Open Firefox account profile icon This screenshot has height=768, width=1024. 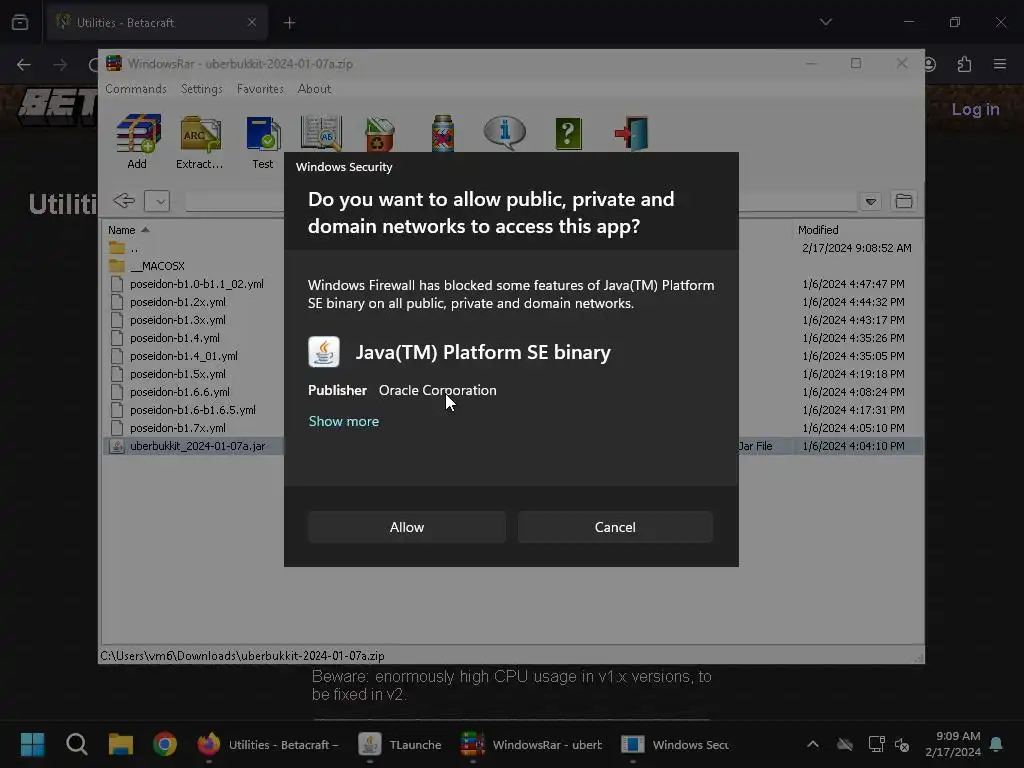(930, 64)
